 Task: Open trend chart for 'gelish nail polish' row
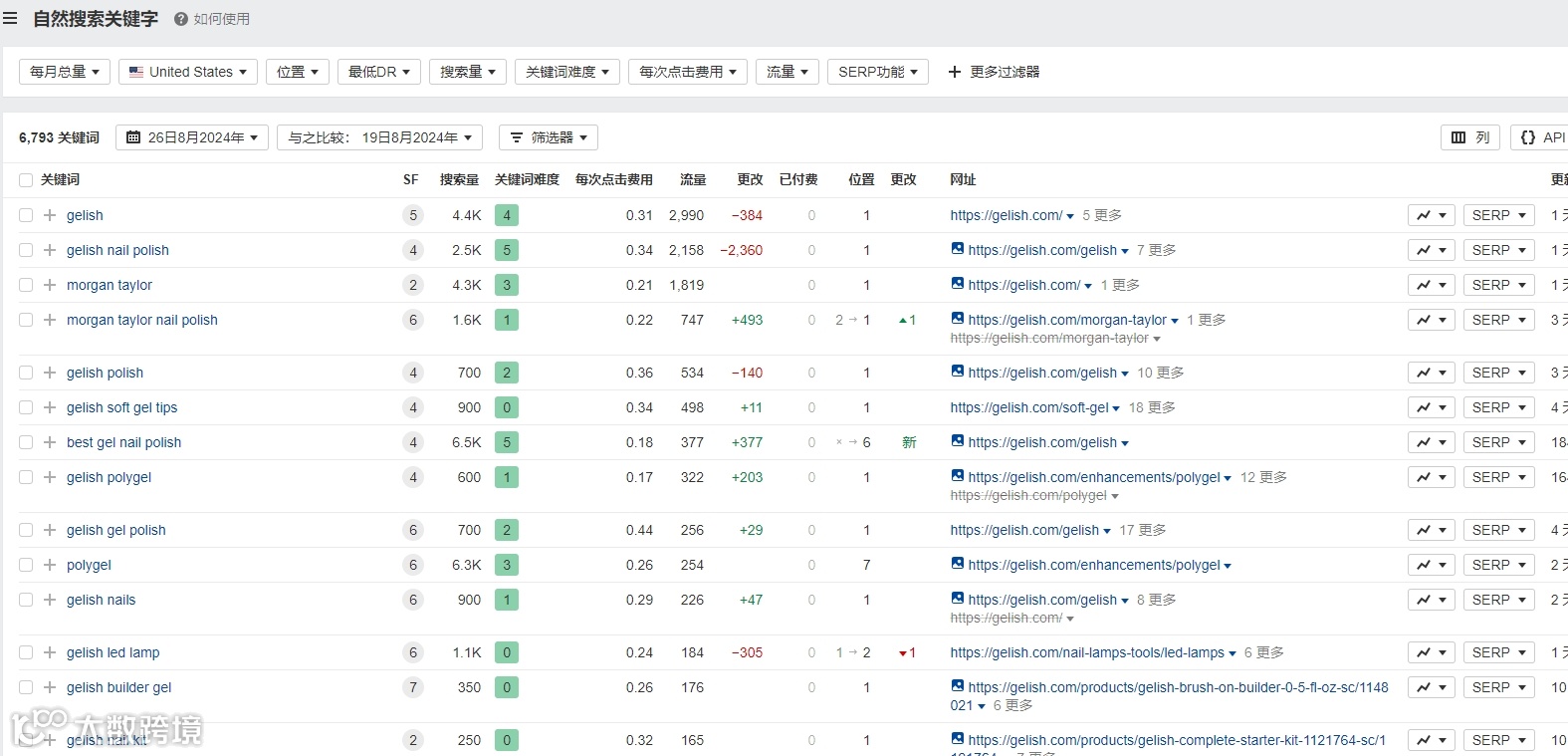click(x=1432, y=250)
